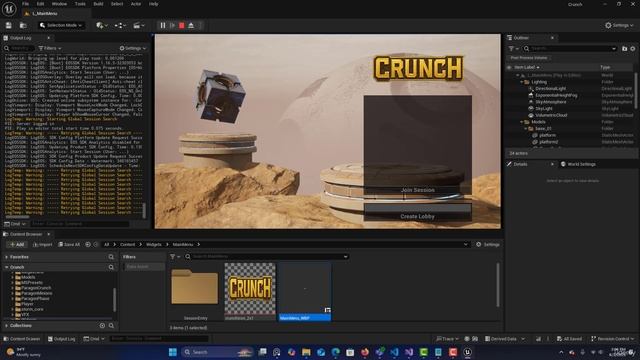
Task: Toggle the visibility eye column header in Outliner
Action: (509, 67)
